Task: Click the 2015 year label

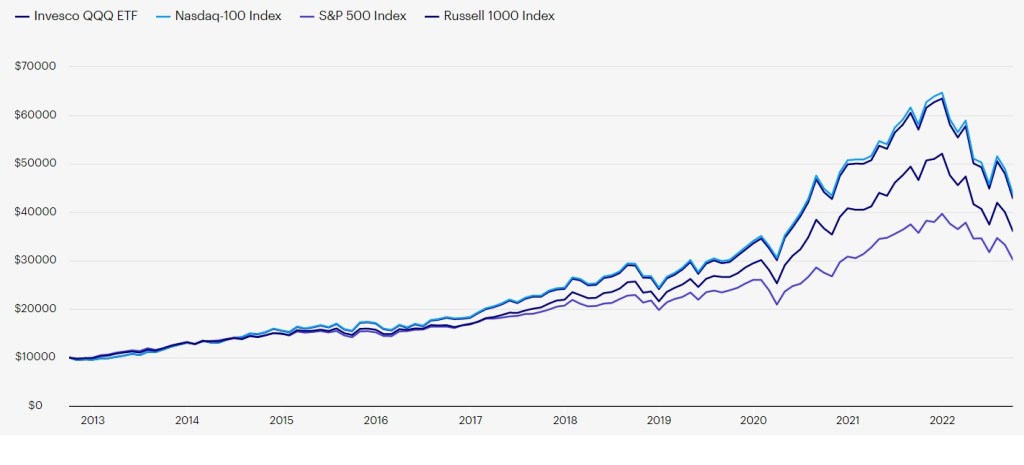Action: tap(281, 420)
